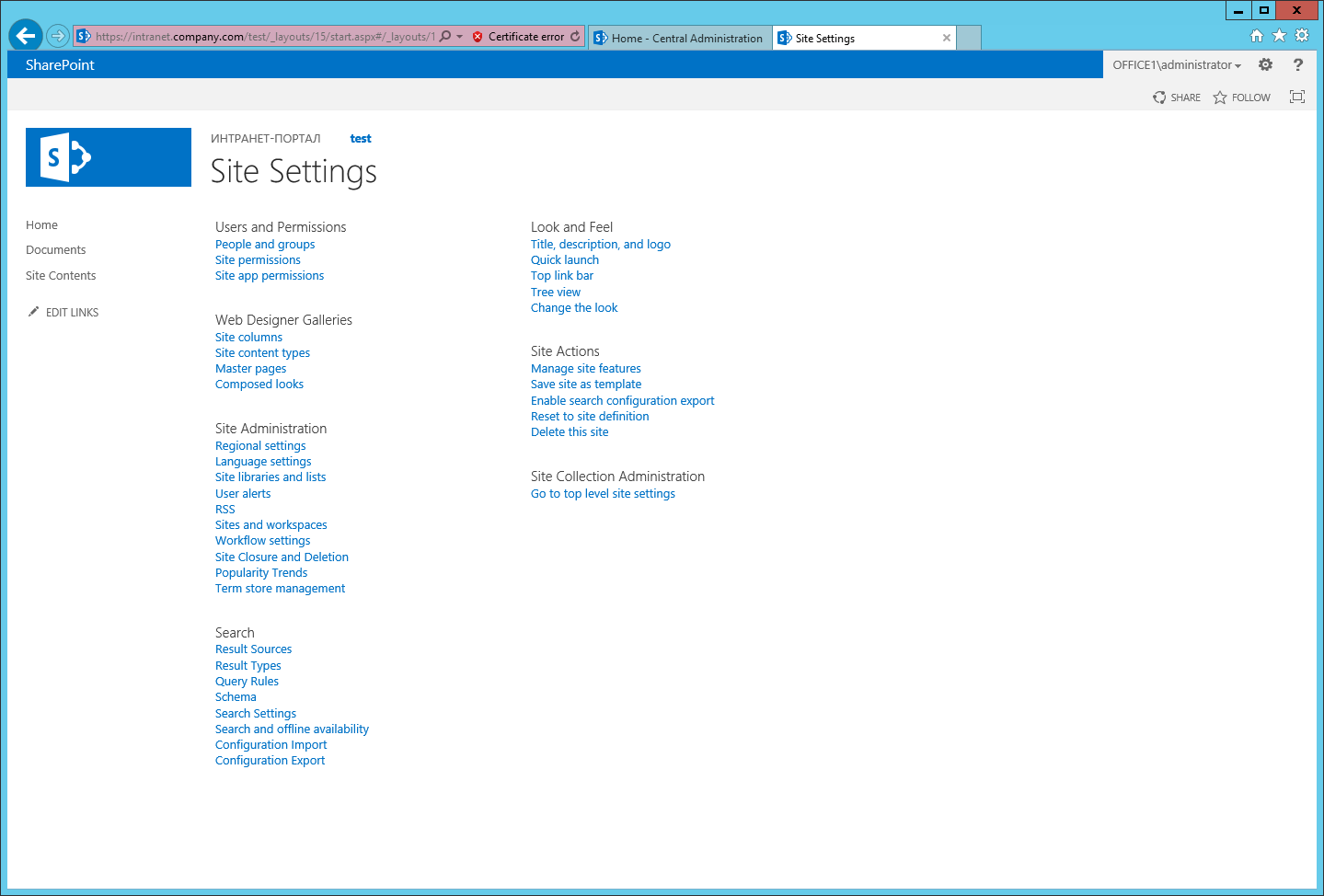Open RSS settings link

click(225, 510)
